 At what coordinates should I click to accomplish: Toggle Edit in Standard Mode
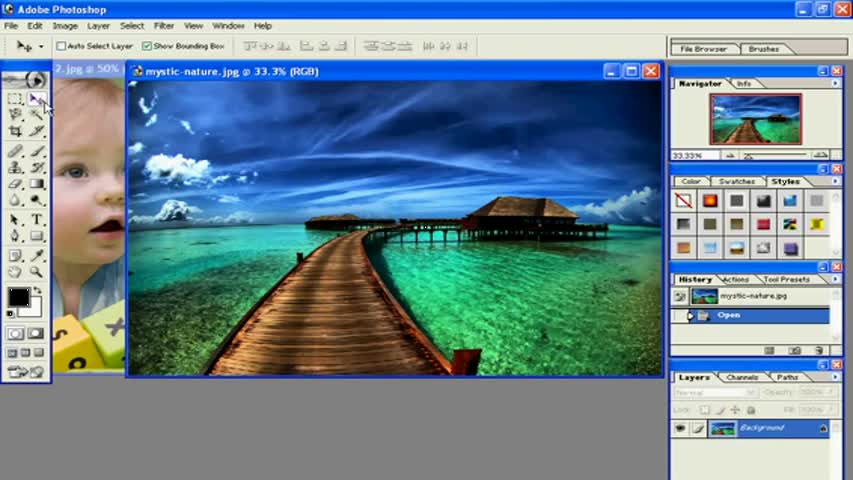(x=15, y=334)
